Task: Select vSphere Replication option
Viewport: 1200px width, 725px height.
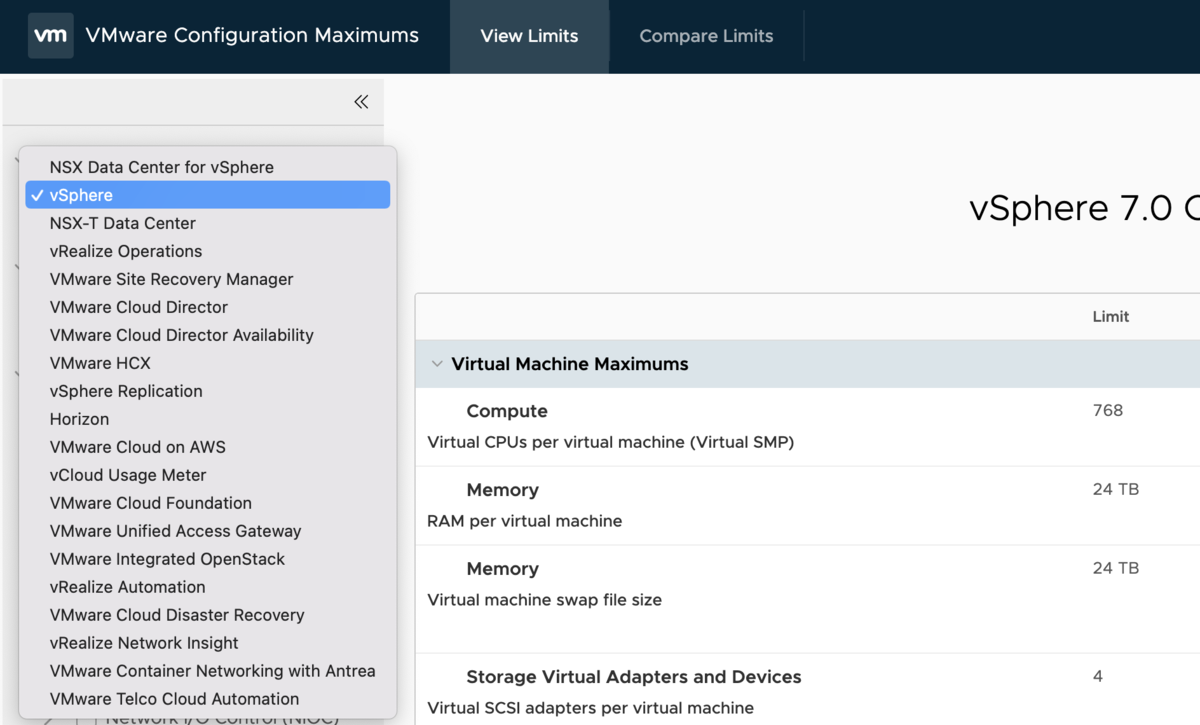Action: point(208,391)
